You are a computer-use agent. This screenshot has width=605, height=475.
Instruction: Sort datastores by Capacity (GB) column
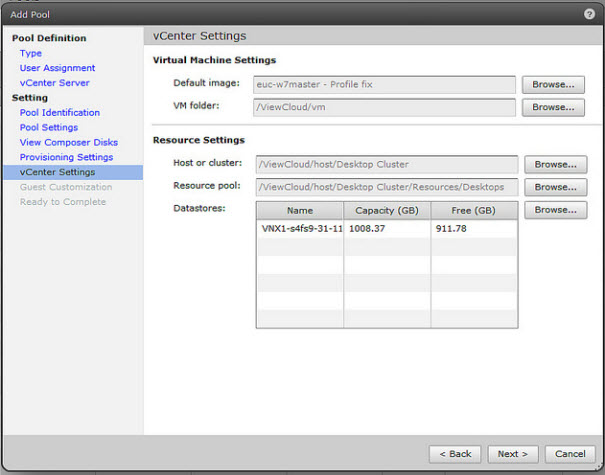387,211
